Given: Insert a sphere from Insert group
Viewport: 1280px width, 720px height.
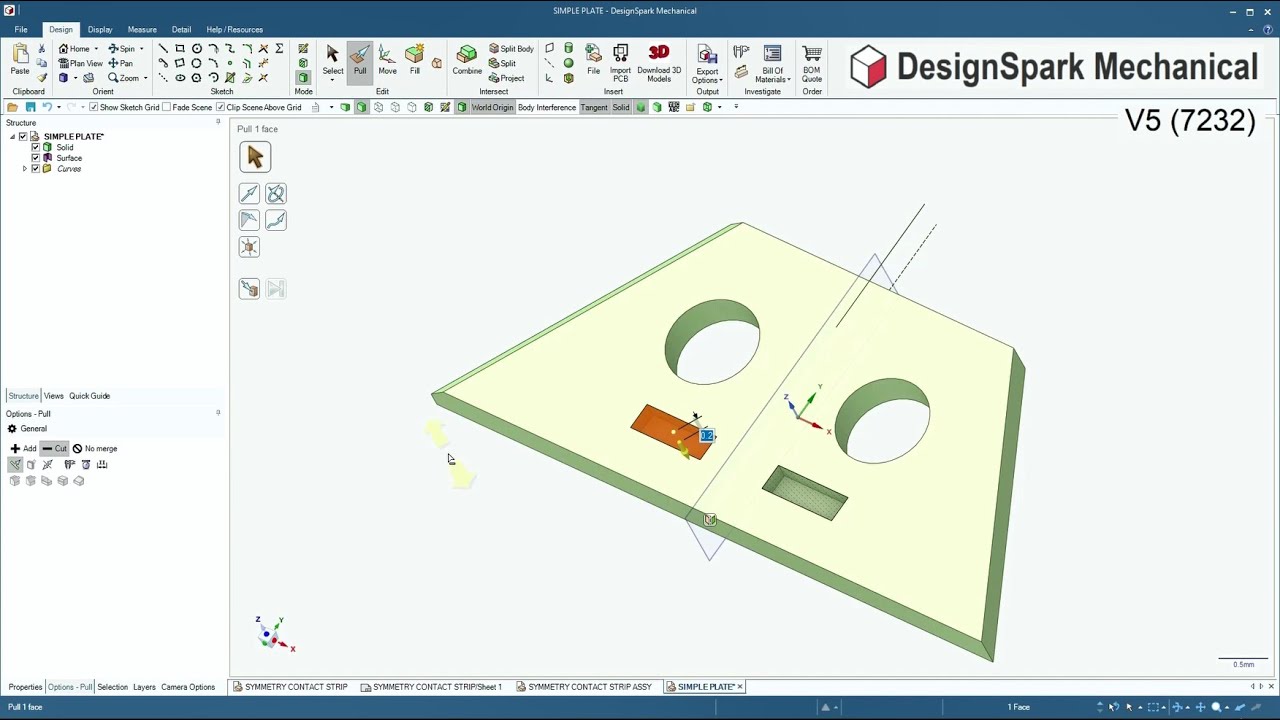Looking at the screenshot, I should (x=568, y=63).
